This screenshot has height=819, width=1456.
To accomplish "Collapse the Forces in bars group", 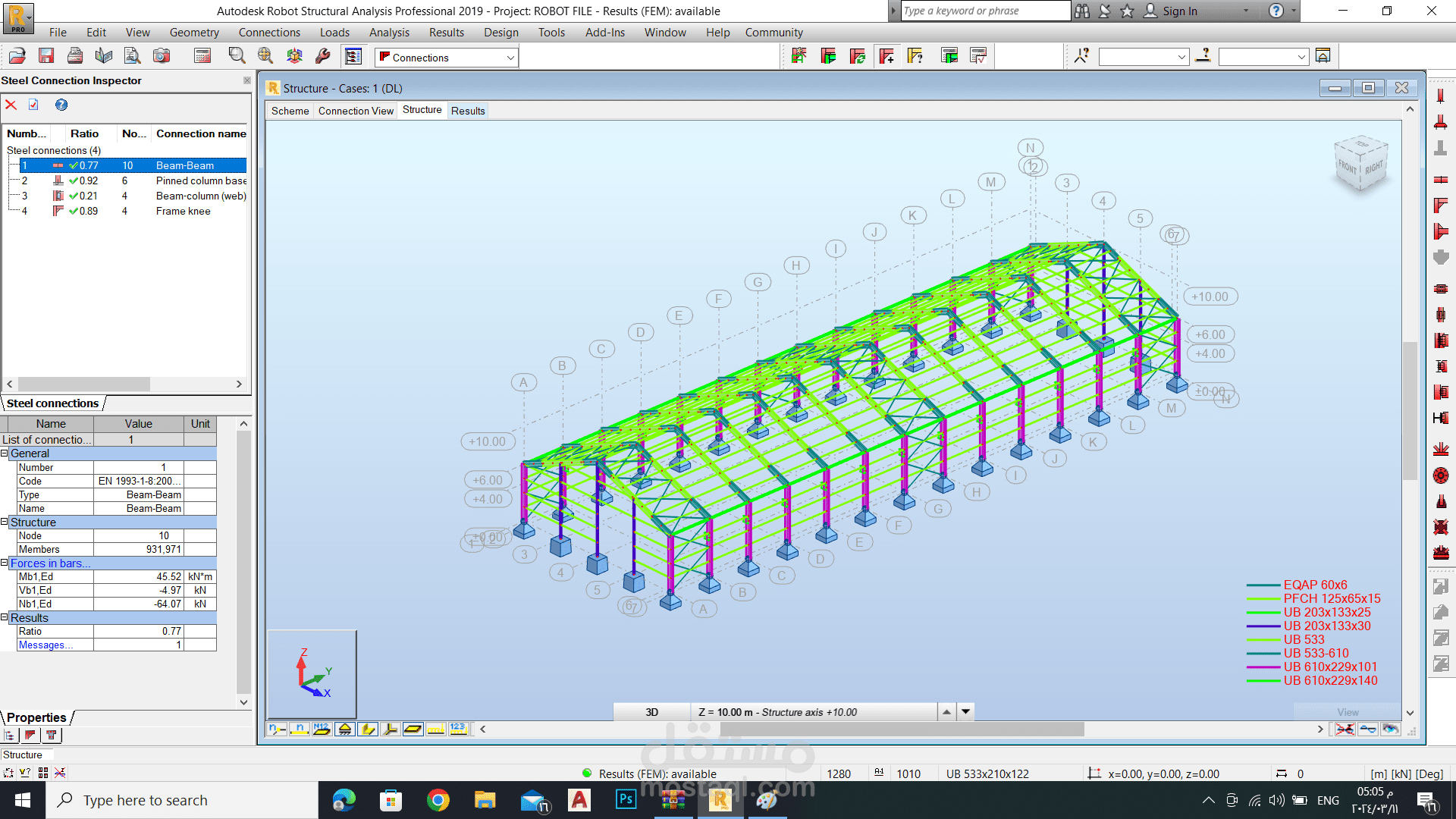I will click(5, 563).
